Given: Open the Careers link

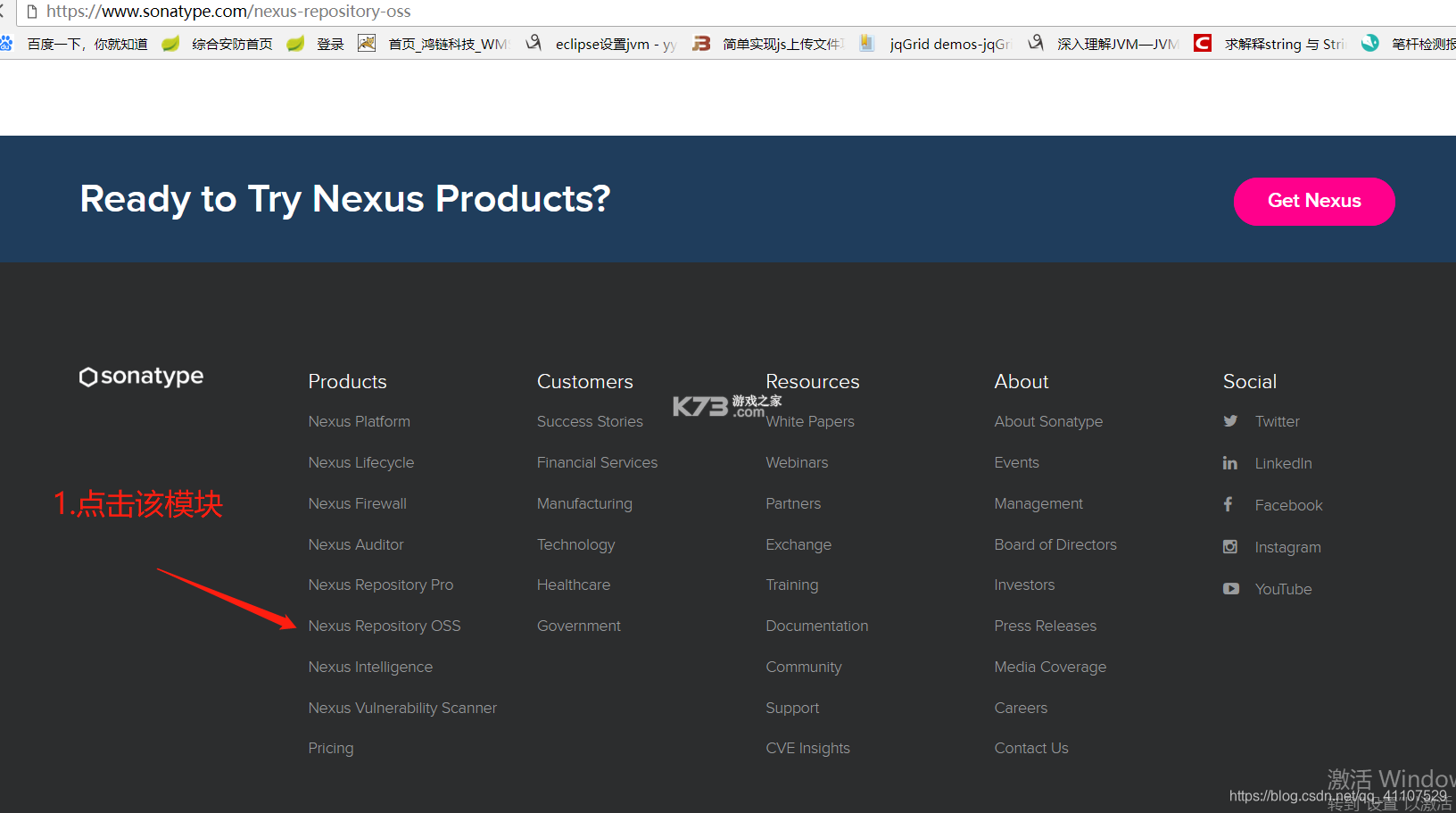Looking at the screenshot, I should tap(1021, 708).
